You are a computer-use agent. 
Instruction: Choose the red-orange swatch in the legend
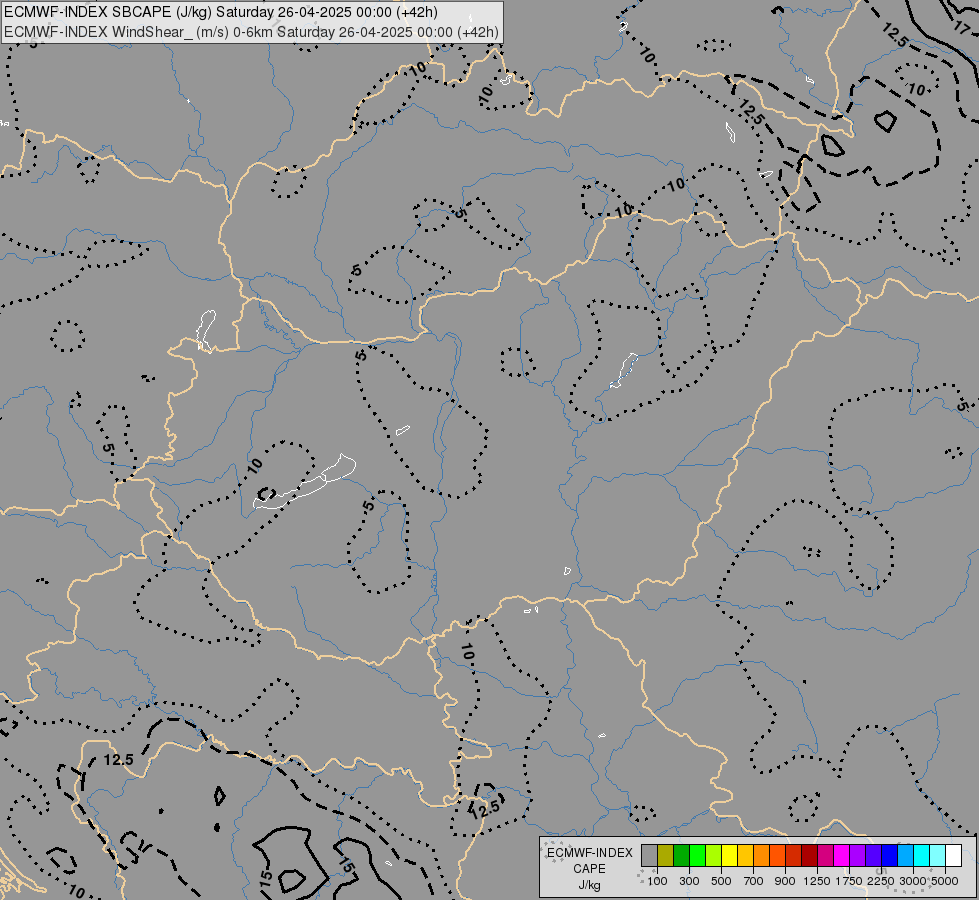click(777, 856)
